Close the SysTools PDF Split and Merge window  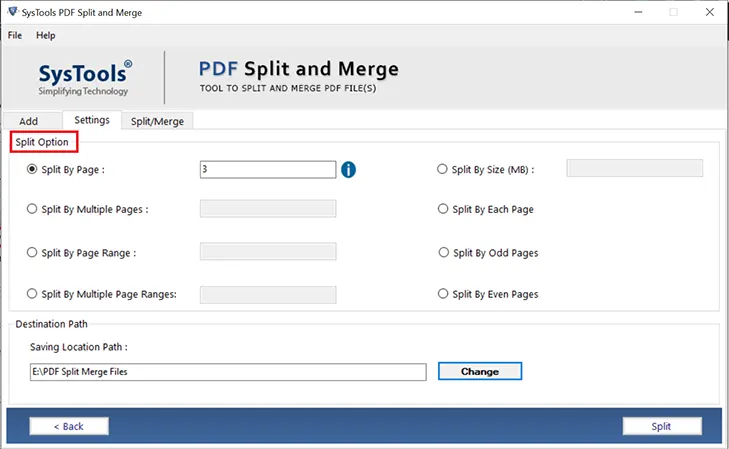point(709,12)
